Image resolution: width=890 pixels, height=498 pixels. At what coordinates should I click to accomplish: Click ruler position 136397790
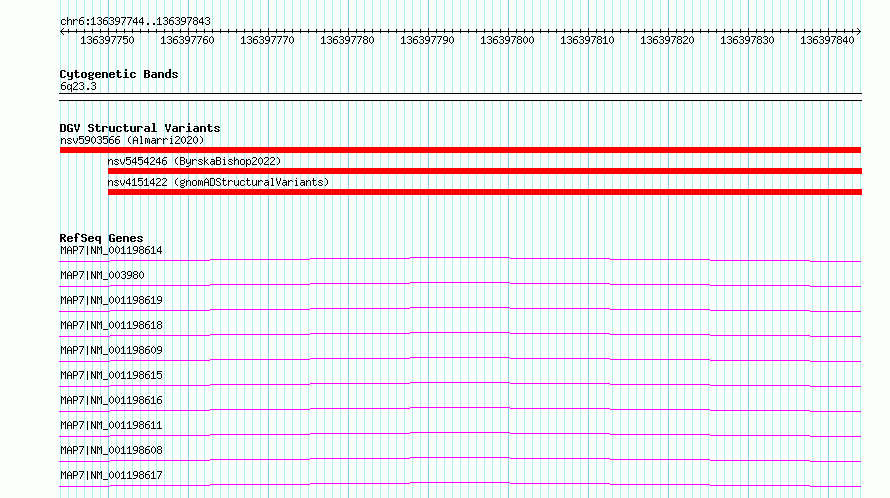pyautogui.click(x=427, y=40)
